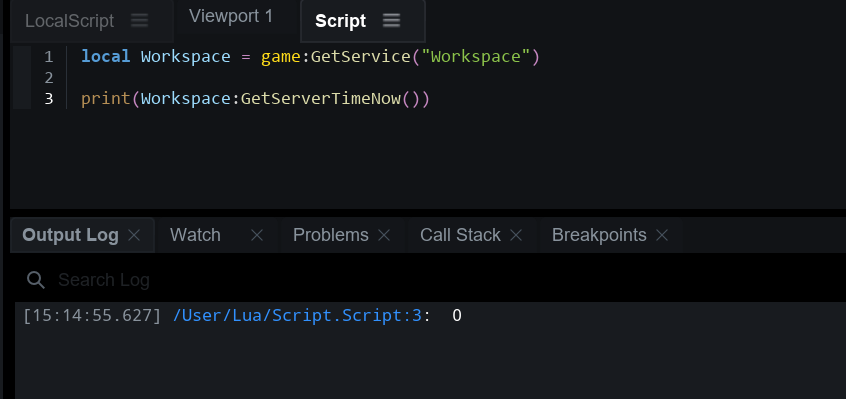Click the local keyword on line 1
The height and width of the screenshot is (399, 846).
pyautogui.click(x=106, y=57)
